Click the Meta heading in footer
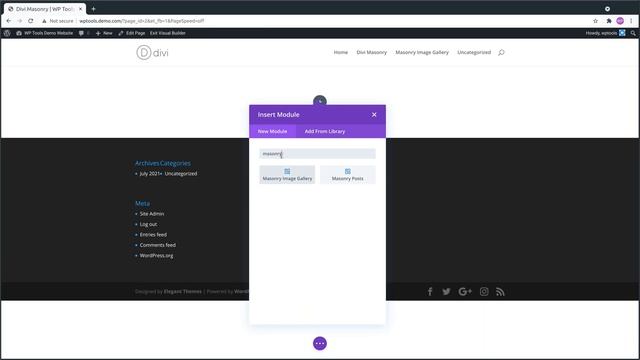The image size is (640, 360). point(142,203)
